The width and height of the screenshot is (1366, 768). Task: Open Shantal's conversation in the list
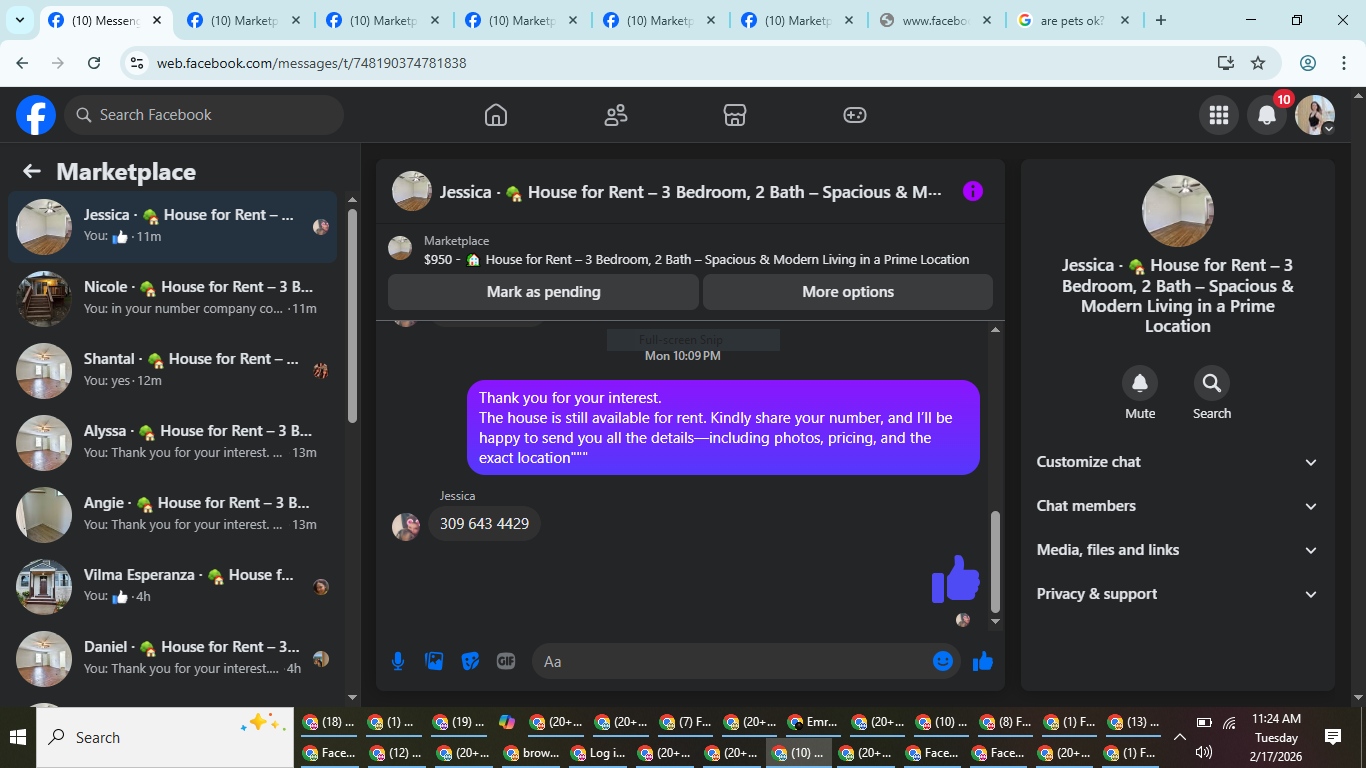pyautogui.click(x=173, y=371)
